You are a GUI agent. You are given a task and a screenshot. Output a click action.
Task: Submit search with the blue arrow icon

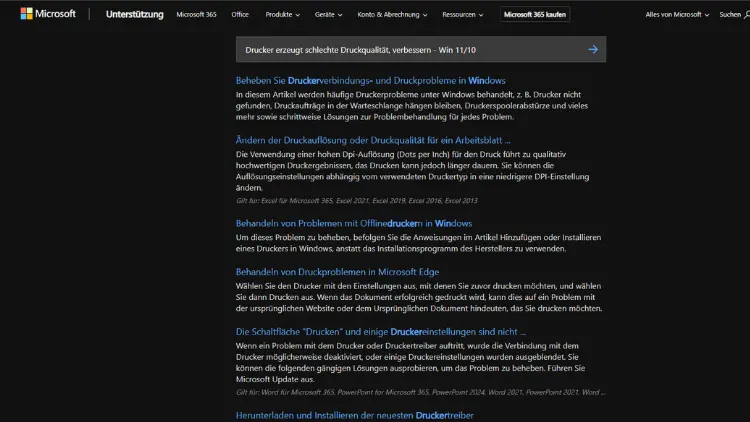(x=593, y=49)
